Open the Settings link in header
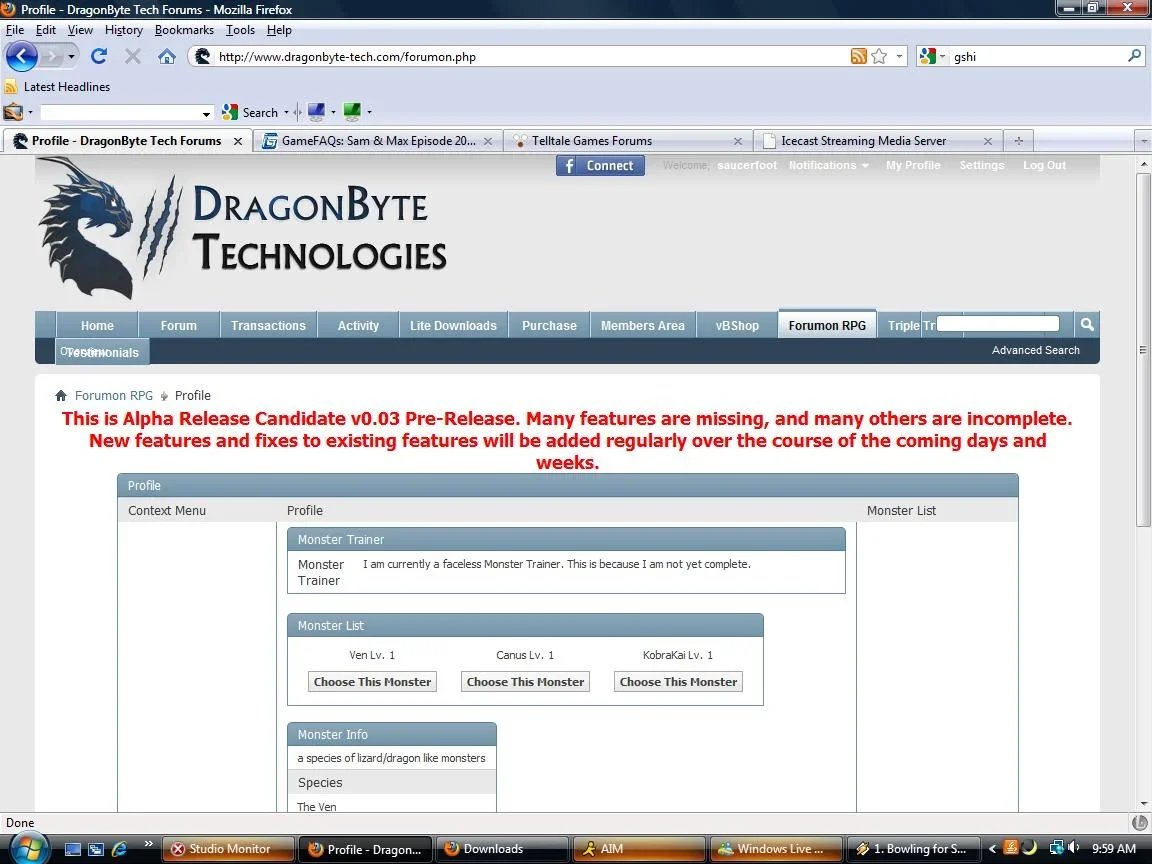The width and height of the screenshot is (1152, 864). point(982,165)
